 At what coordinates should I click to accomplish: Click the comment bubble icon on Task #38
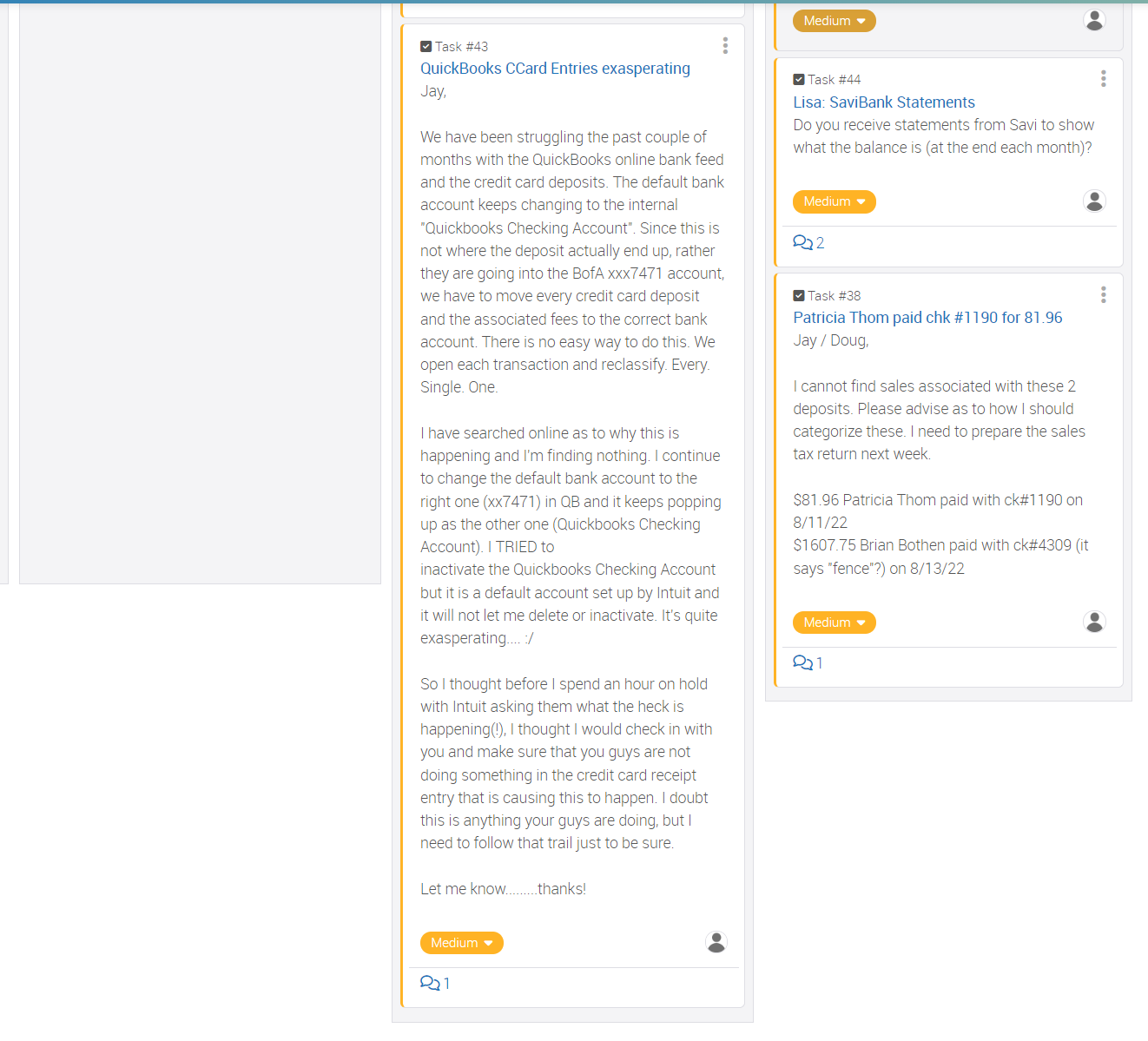[x=803, y=662]
